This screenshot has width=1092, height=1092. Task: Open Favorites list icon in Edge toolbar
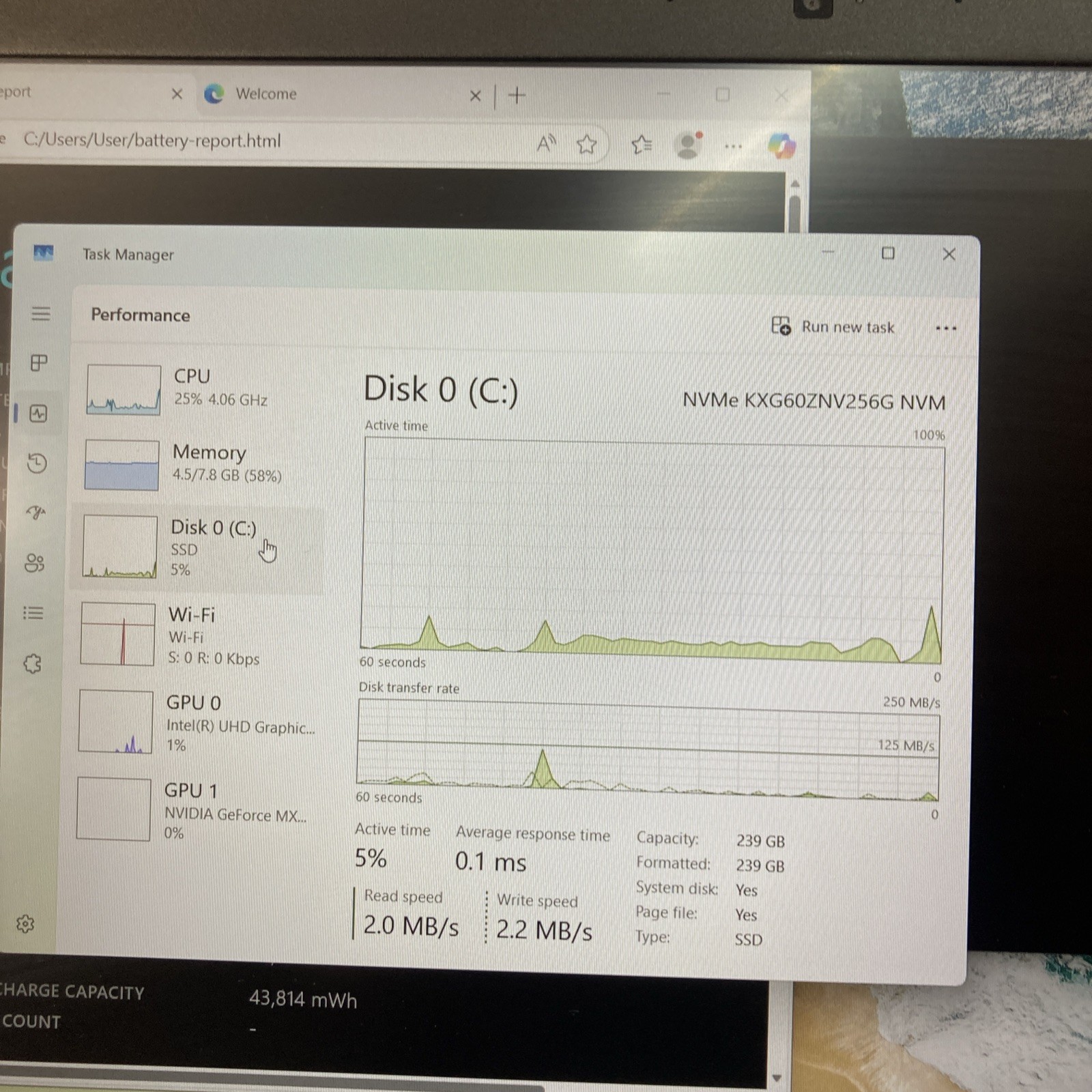642,145
